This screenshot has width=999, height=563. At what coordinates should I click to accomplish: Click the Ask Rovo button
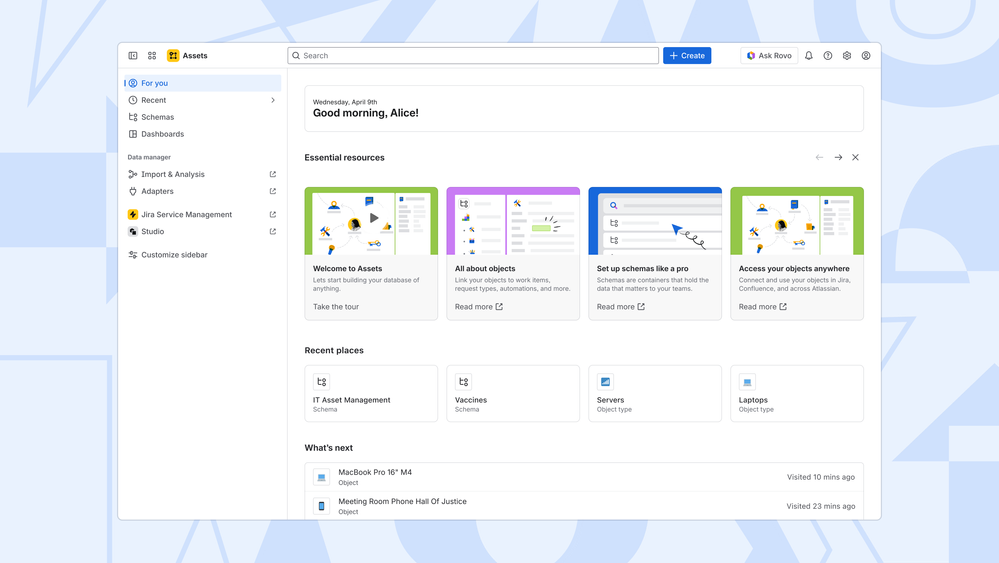(x=769, y=55)
